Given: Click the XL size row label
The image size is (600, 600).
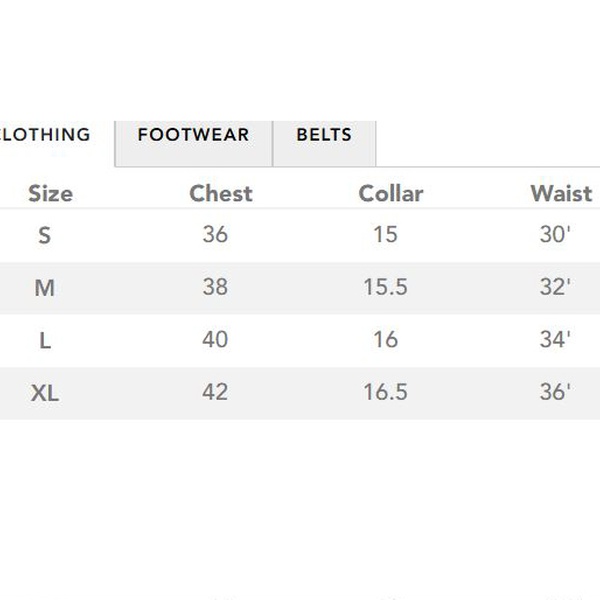Looking at the screenshot, I should tap(45, 394).
